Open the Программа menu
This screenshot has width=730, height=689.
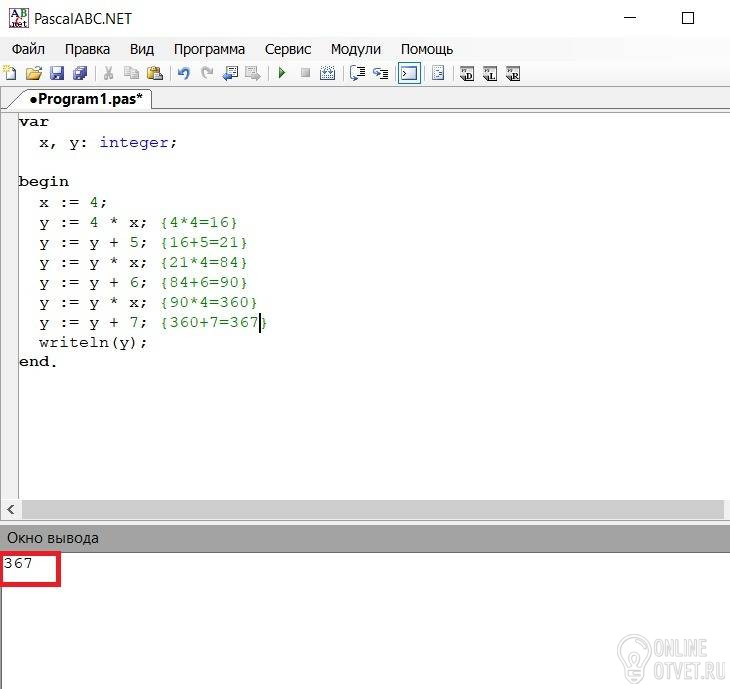pyautogui.click(x=209, y=48)
